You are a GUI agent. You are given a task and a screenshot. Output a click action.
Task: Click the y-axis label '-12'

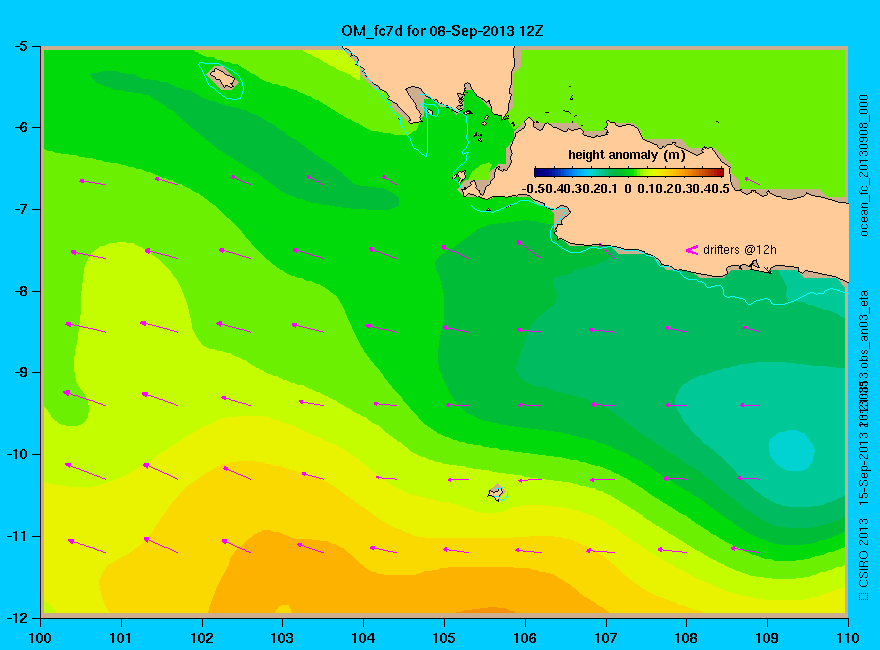16,618
